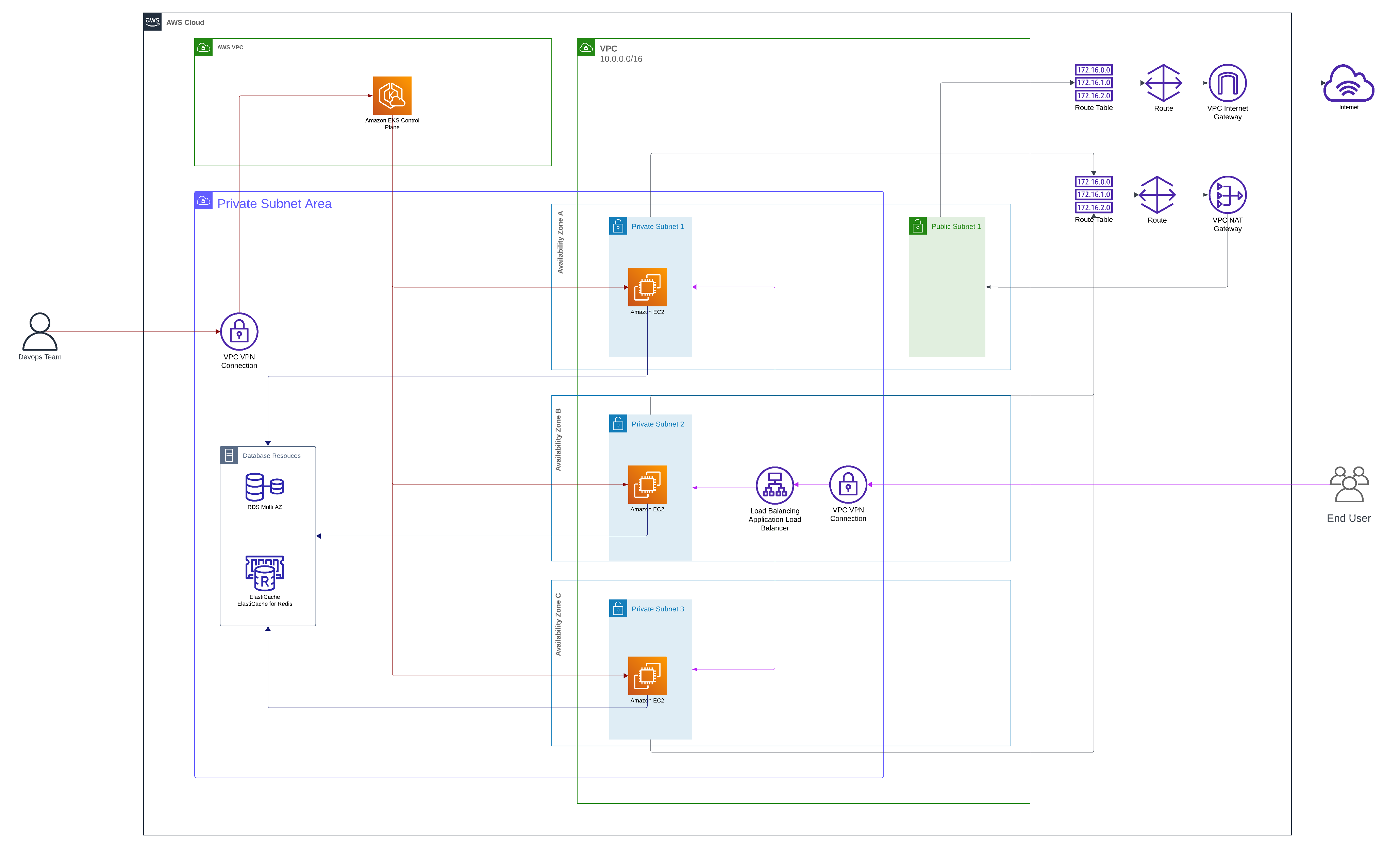Select the Private Subnet Area cloud icon
This screenshot has height=848, width=1400.
pyautogui.click(x=203, y=201)
